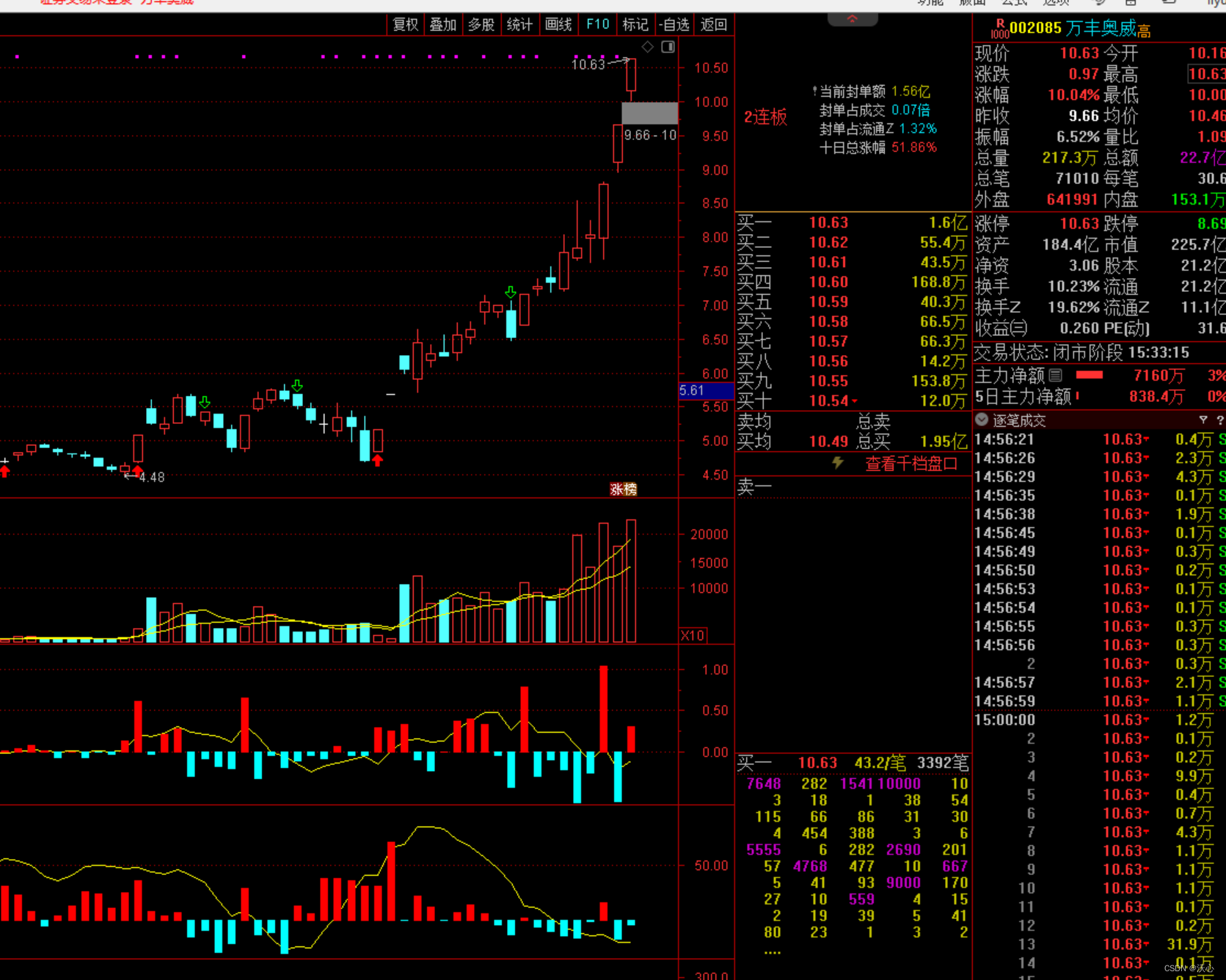Click the 叠加 overlay toolbar button
Image resolution: width=1226 pixels, height=980 pixels.
point(442,24)
